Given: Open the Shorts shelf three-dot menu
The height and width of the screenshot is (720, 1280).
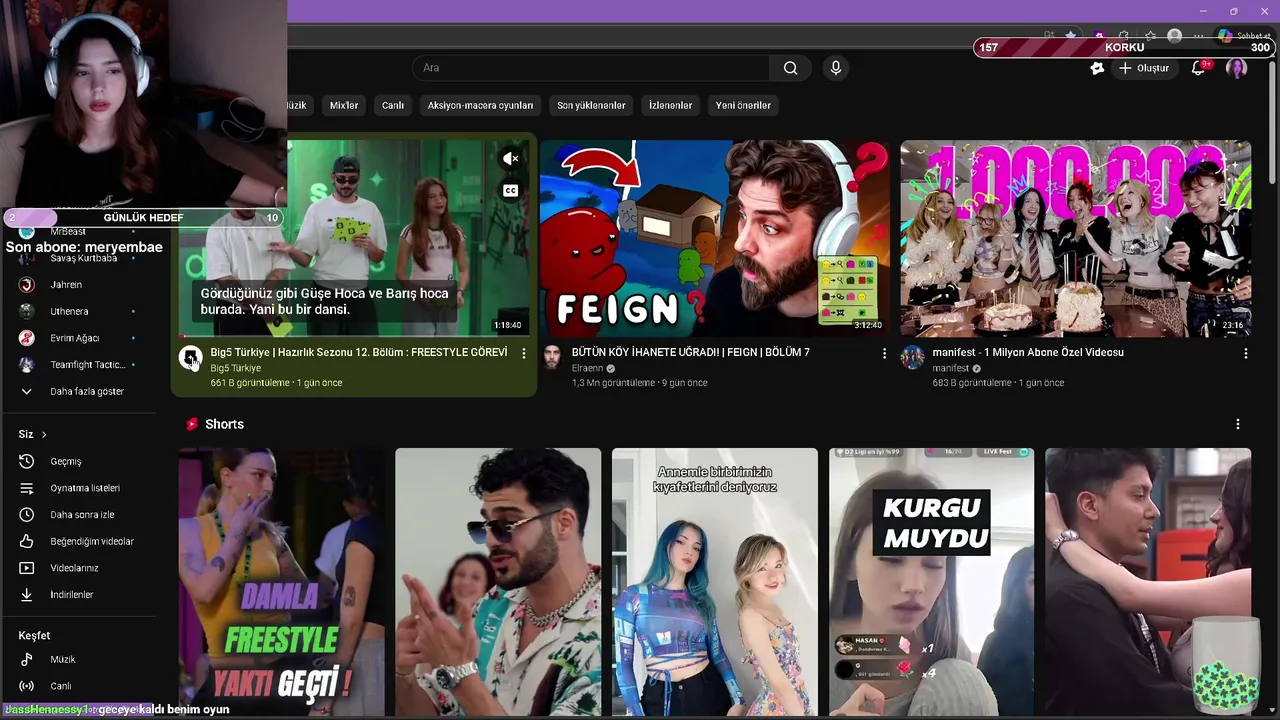Looking at the screenshot, I should 1238,424.
